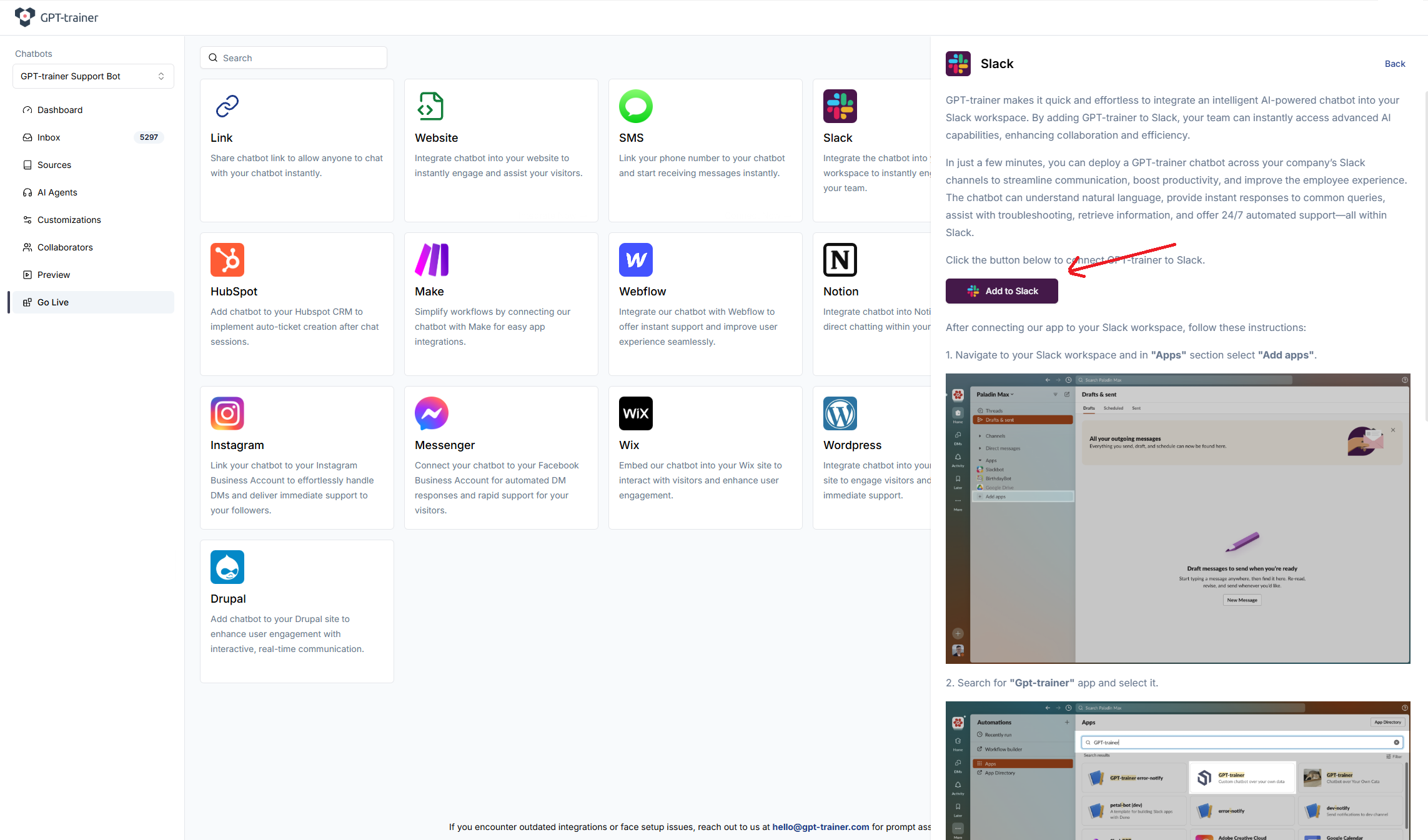
Task: Click the Drupal integration icon
Action: coord(227,567)
